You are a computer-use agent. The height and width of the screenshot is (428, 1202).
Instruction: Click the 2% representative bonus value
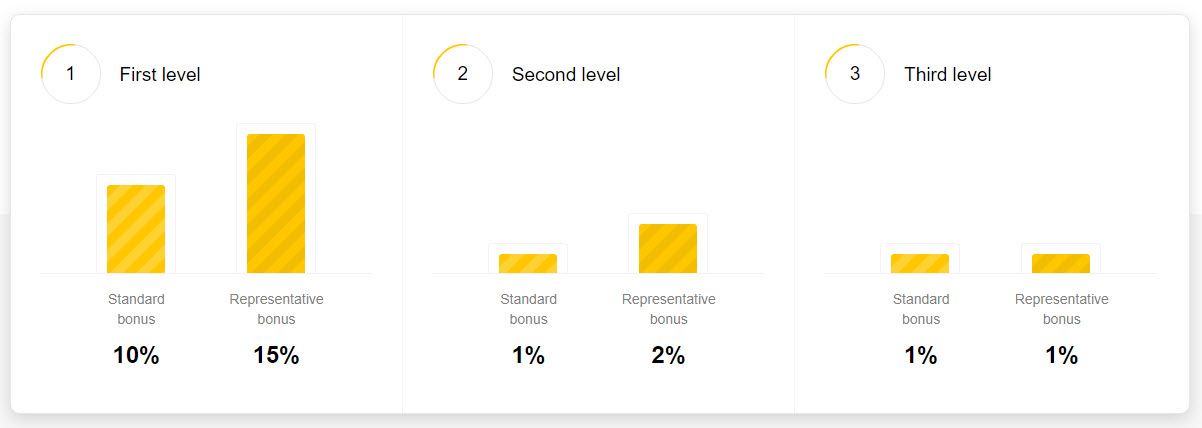coord(668,355)
